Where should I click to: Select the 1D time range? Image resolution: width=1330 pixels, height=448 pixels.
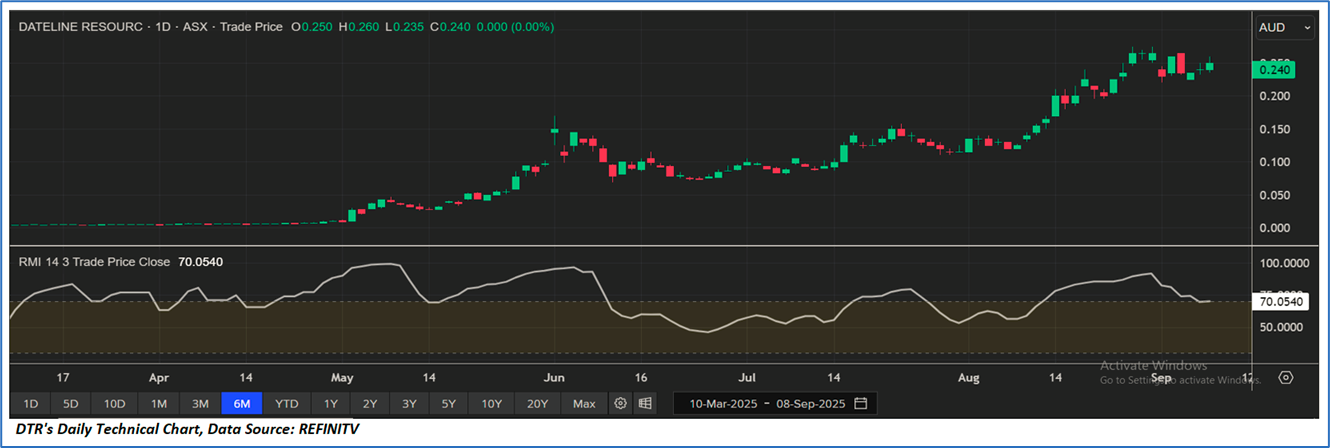coord(30,404)
